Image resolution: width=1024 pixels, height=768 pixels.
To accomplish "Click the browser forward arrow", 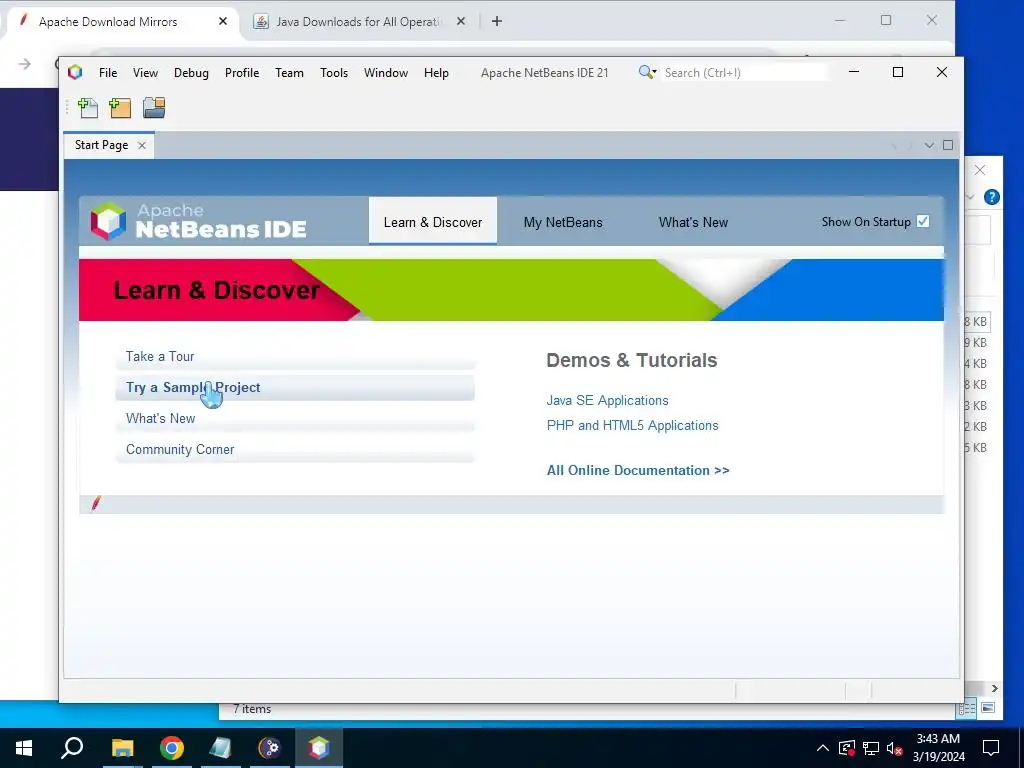I will 25,64.
